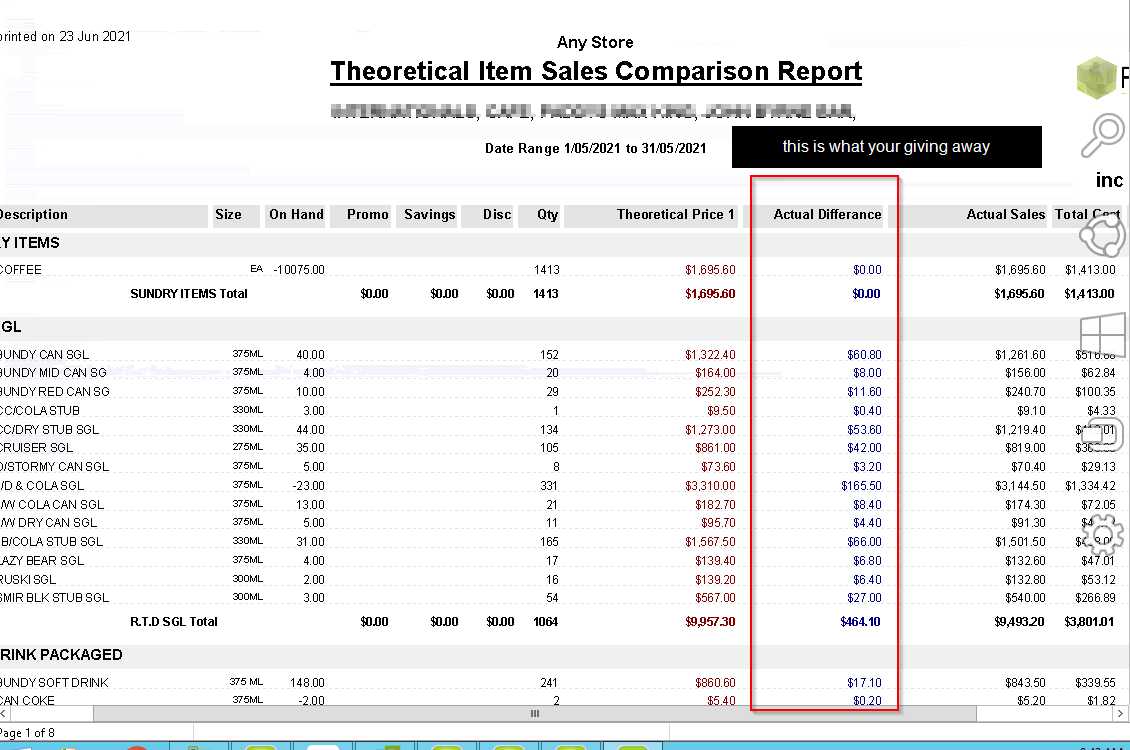
Task: Click the $861.00 theoretical price value
Action: [x=715, y=448]
